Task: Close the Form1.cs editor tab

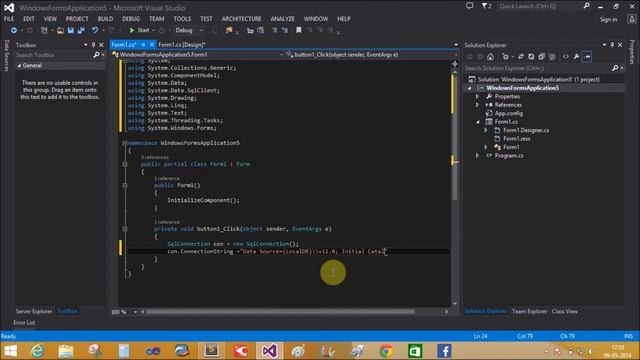Action: coord(152,44)
